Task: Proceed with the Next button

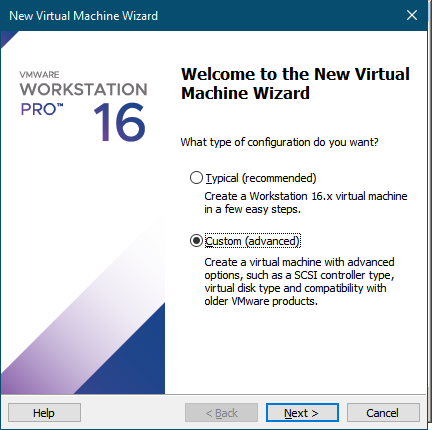Action: coord(302,413)
